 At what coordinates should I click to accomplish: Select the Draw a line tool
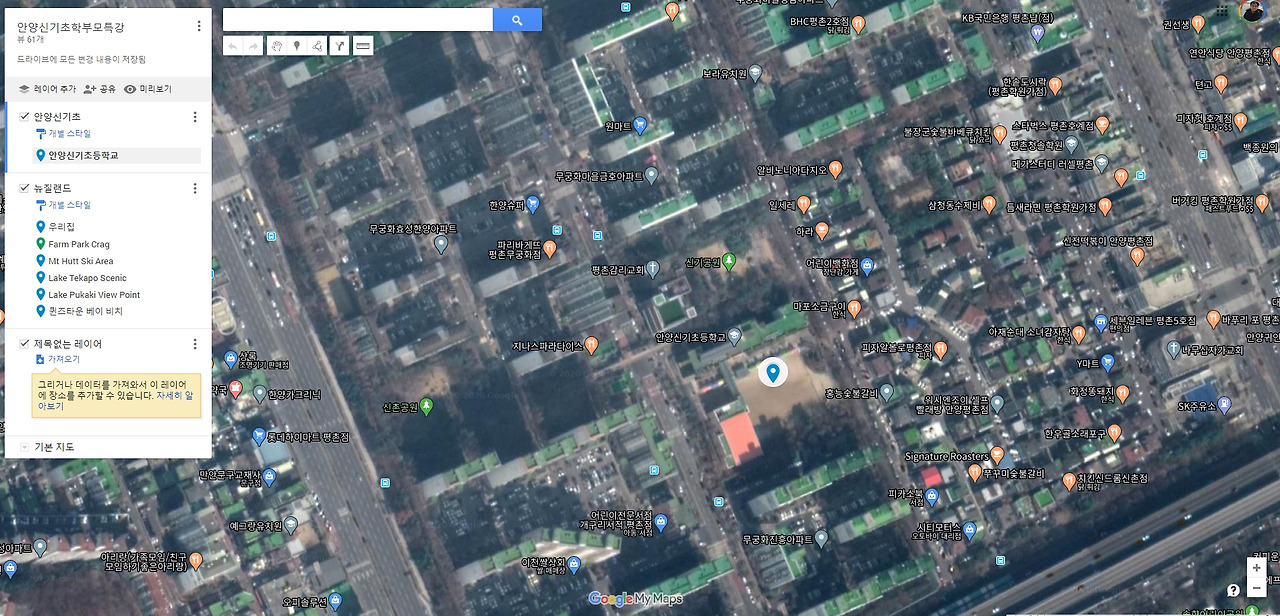316,45
